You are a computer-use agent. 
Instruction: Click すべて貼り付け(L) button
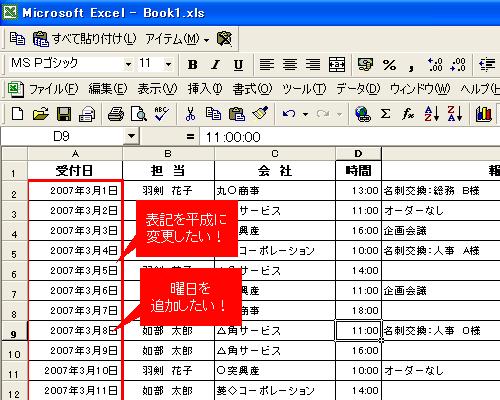[85, 39]
